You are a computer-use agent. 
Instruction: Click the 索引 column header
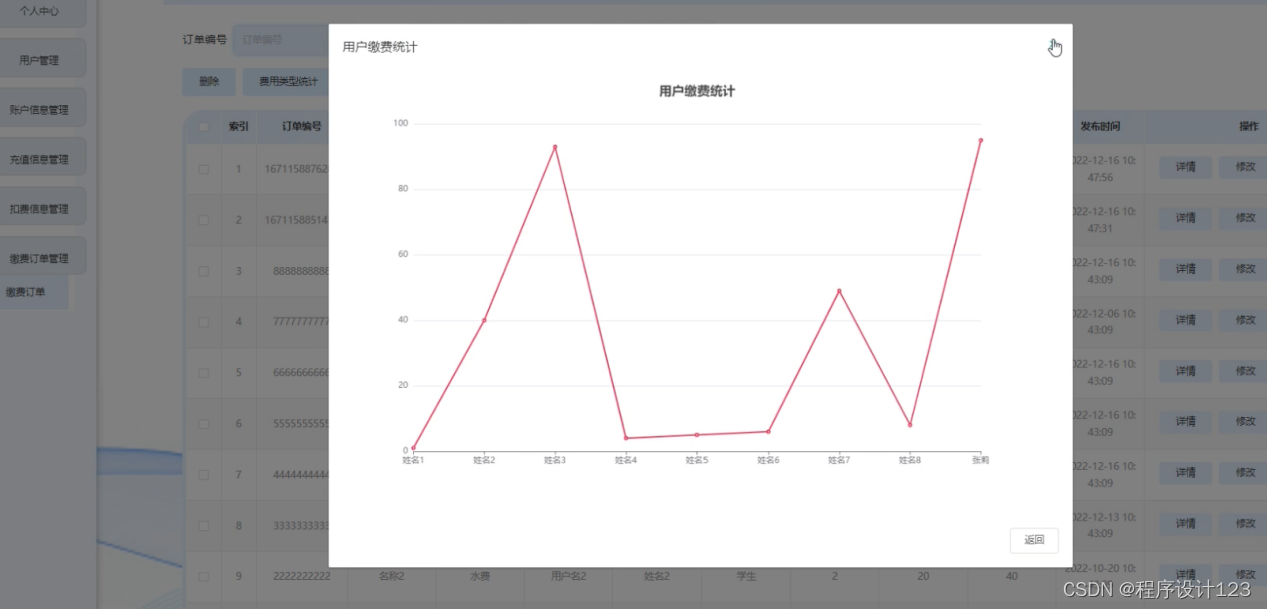click(238, 127)
